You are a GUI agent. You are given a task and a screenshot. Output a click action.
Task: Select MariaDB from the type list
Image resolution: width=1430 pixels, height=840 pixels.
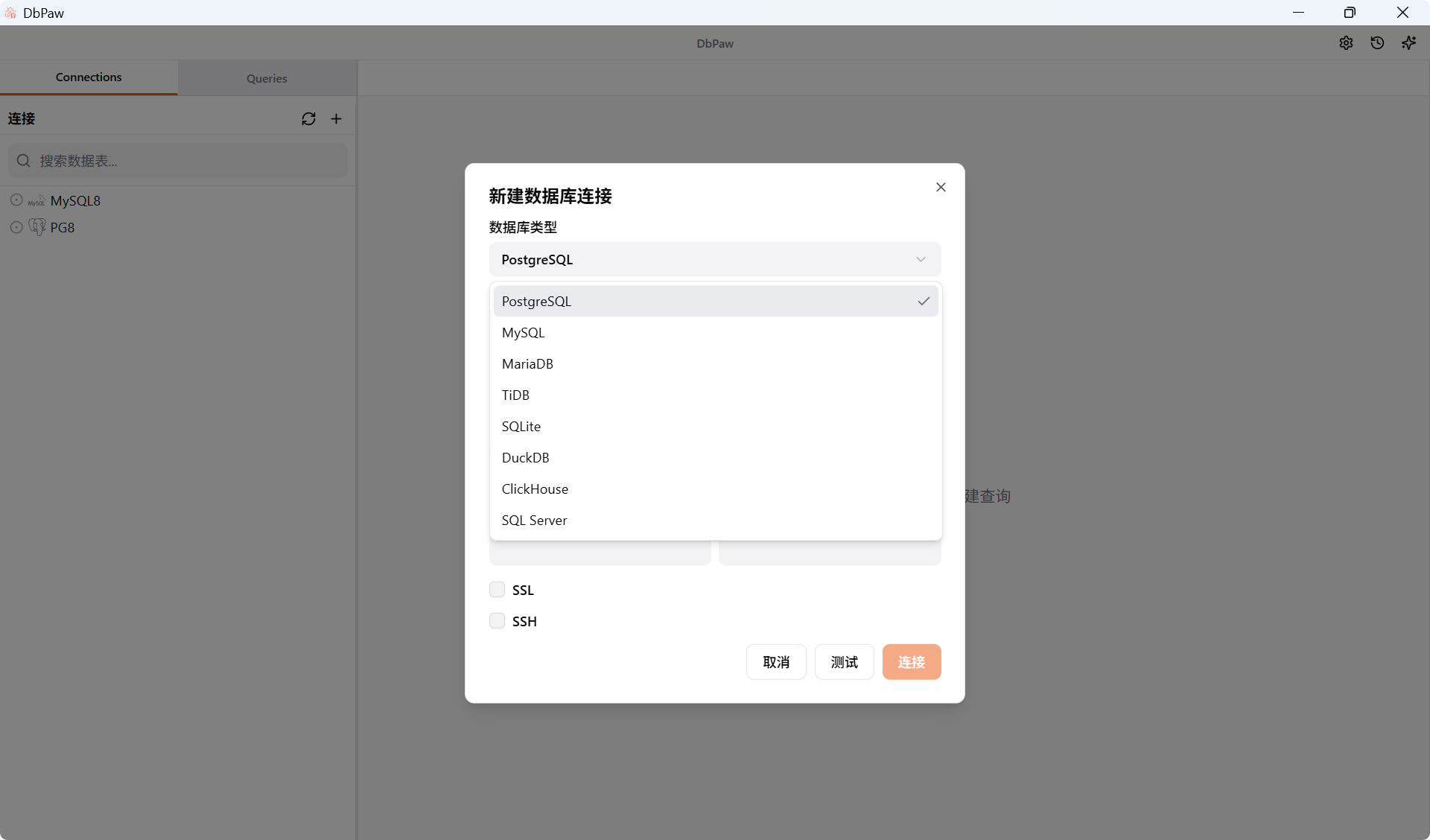pyautogui.click(x=527, y=364)
